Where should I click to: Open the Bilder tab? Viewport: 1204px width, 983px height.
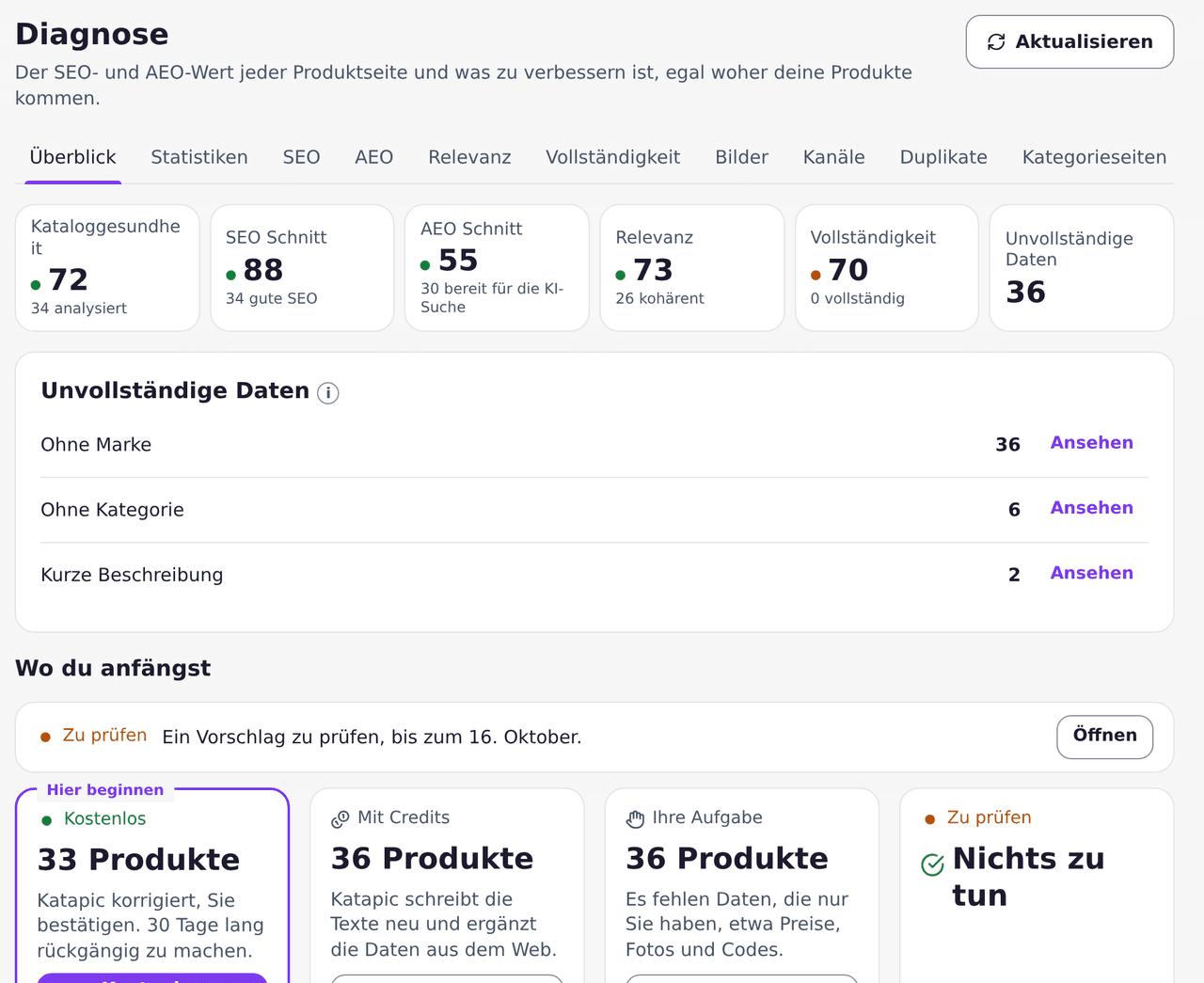coord(742,157)
